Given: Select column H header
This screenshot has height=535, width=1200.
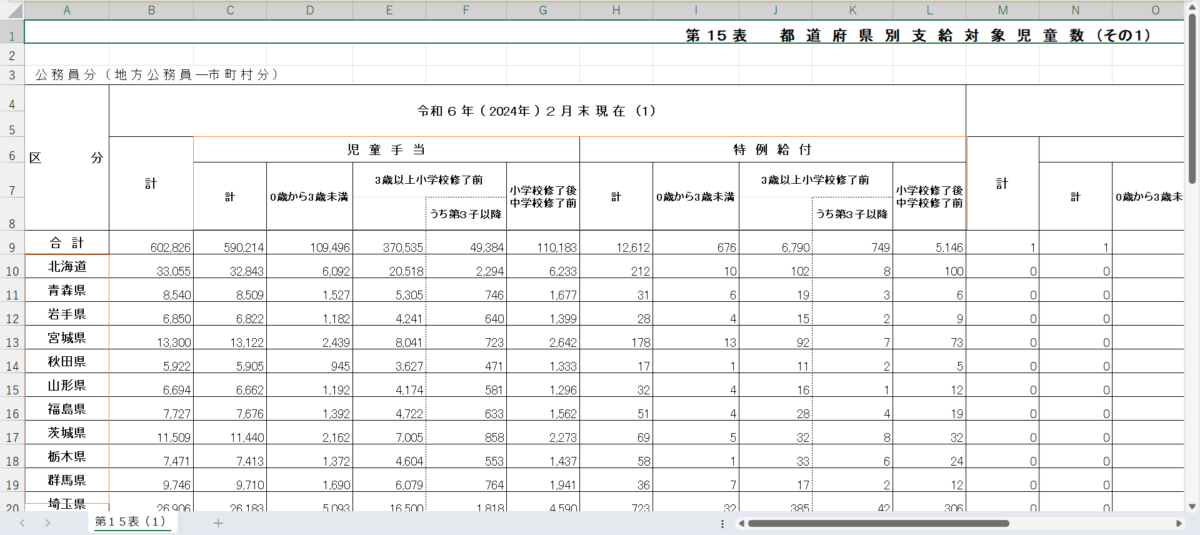Looking at the screenshot, I should click(x=616, y=10).
